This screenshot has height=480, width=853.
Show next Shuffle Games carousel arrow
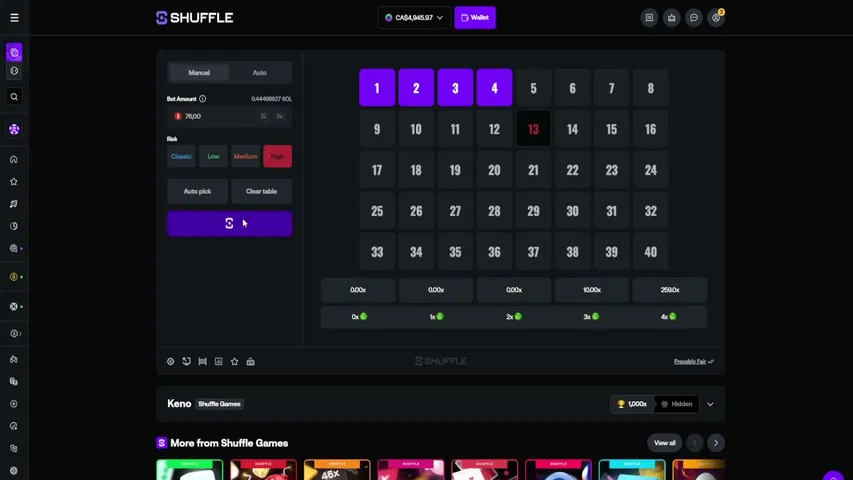pyautogui.click(x=716, y=443)
